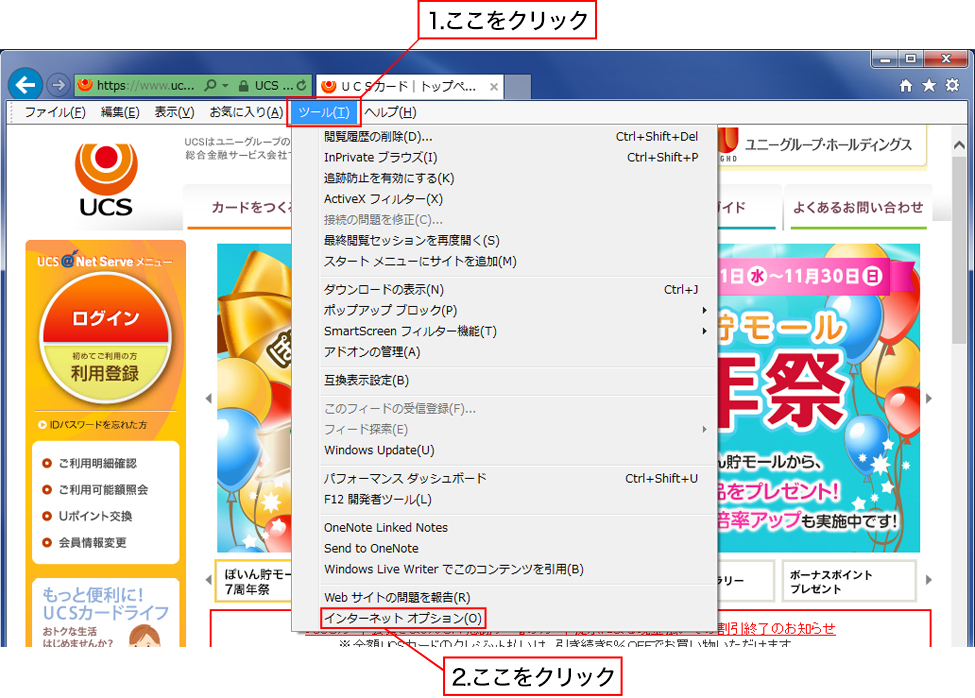
Task: Open the 表示(V) menu
Action: [x=174, y=113]
